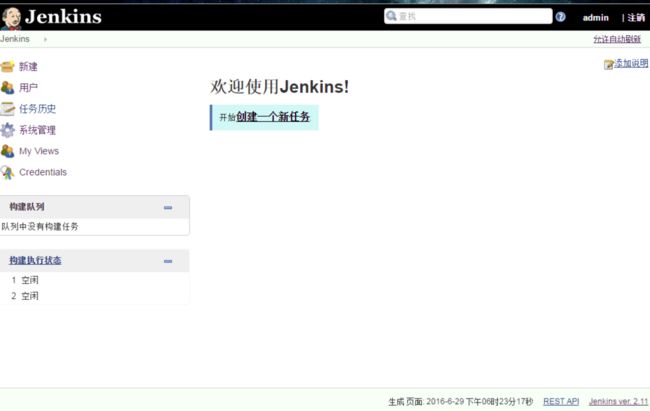Click the 注销 logout link
This screenshot has width=650, height=411.
pyautogui.click(x=636, y=17)
